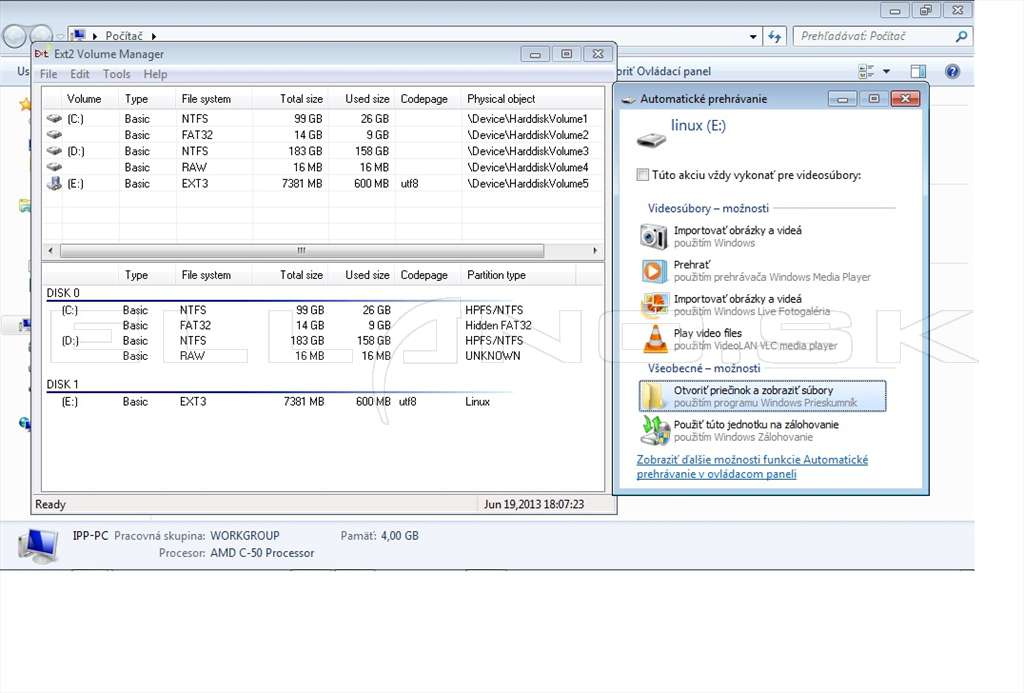Click the blue help question mark icon
Image resolution: width=1024 pixels, height=693 pixels.
click(952, 71)
